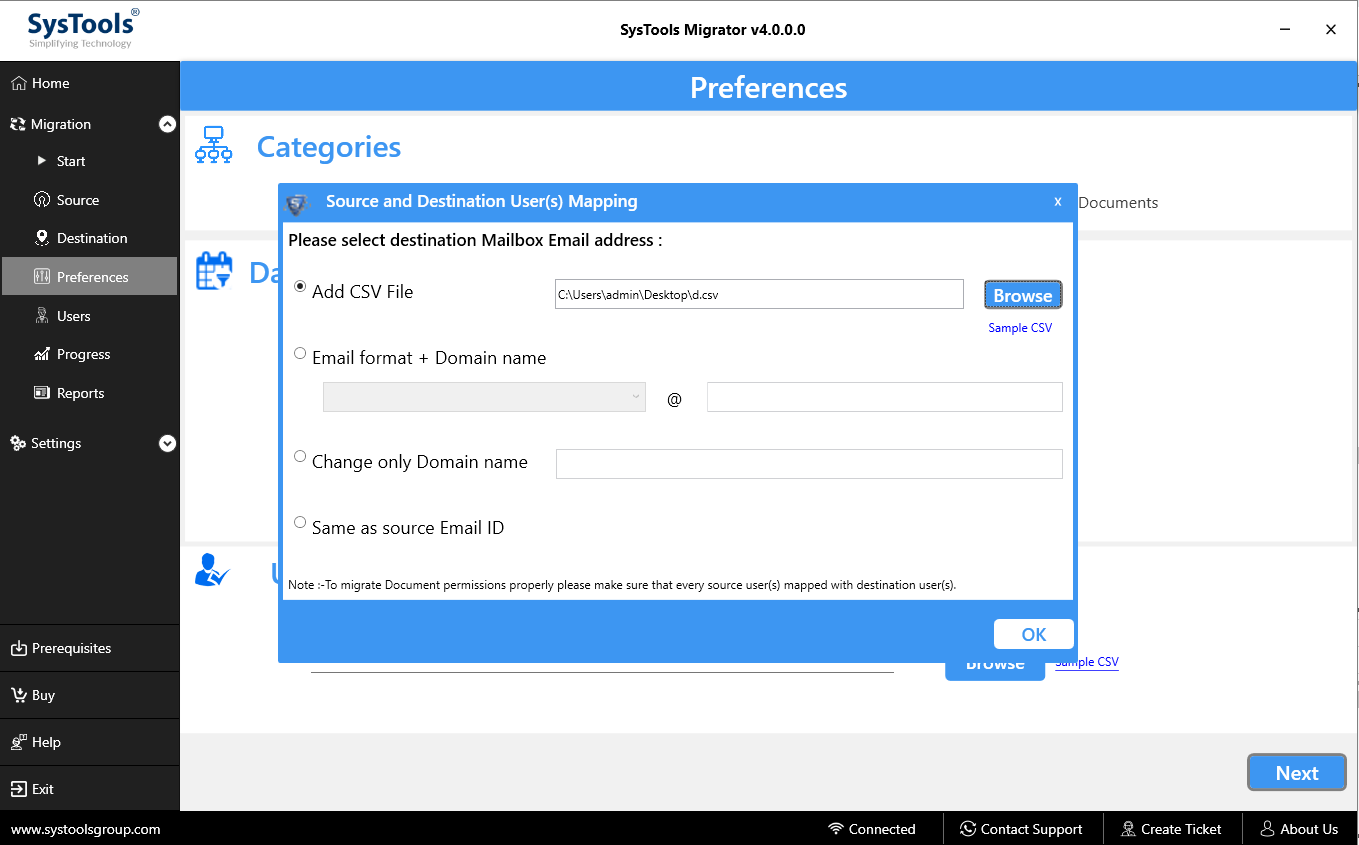This screenshot has width=1359, height=845.
Task: Collapse the Migration menu section
Action: click(167, 124)
